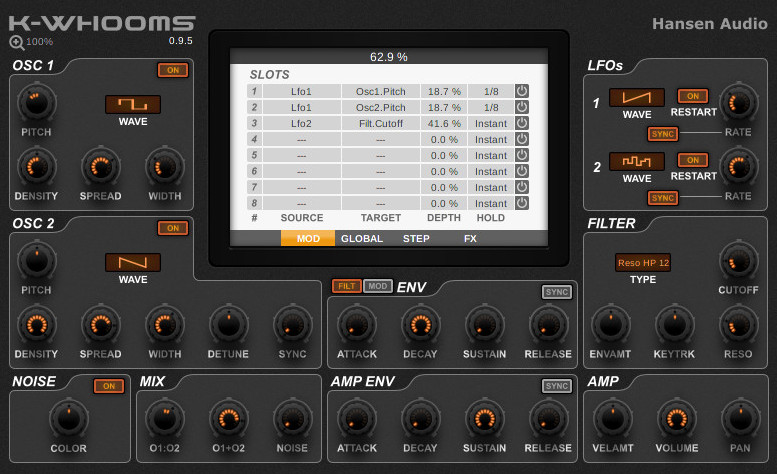
Task: Turn off OSC 2 with ON button
Action: point(173,228)
